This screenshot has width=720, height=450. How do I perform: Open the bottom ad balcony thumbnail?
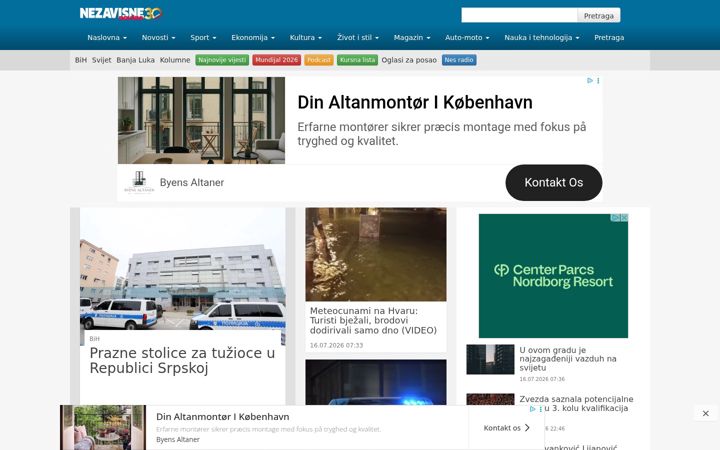click(103, 428)
